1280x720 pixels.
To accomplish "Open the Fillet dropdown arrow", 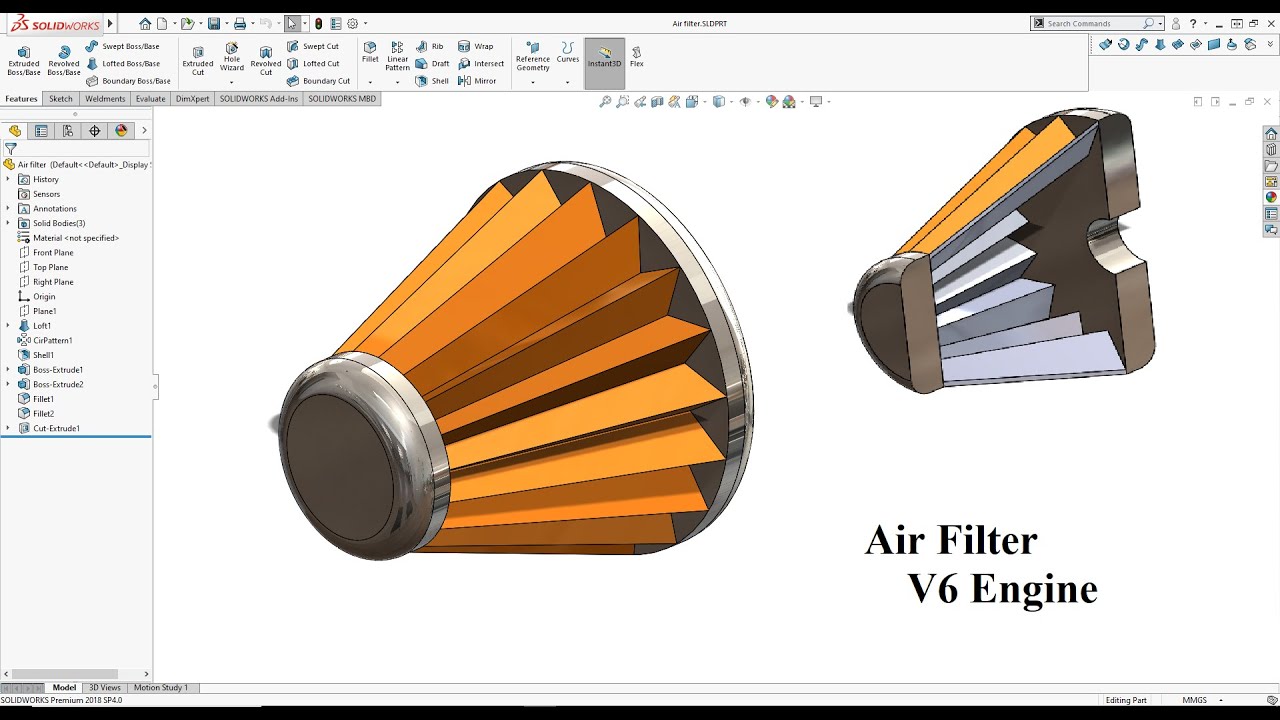I will click(x=370, y=82).
